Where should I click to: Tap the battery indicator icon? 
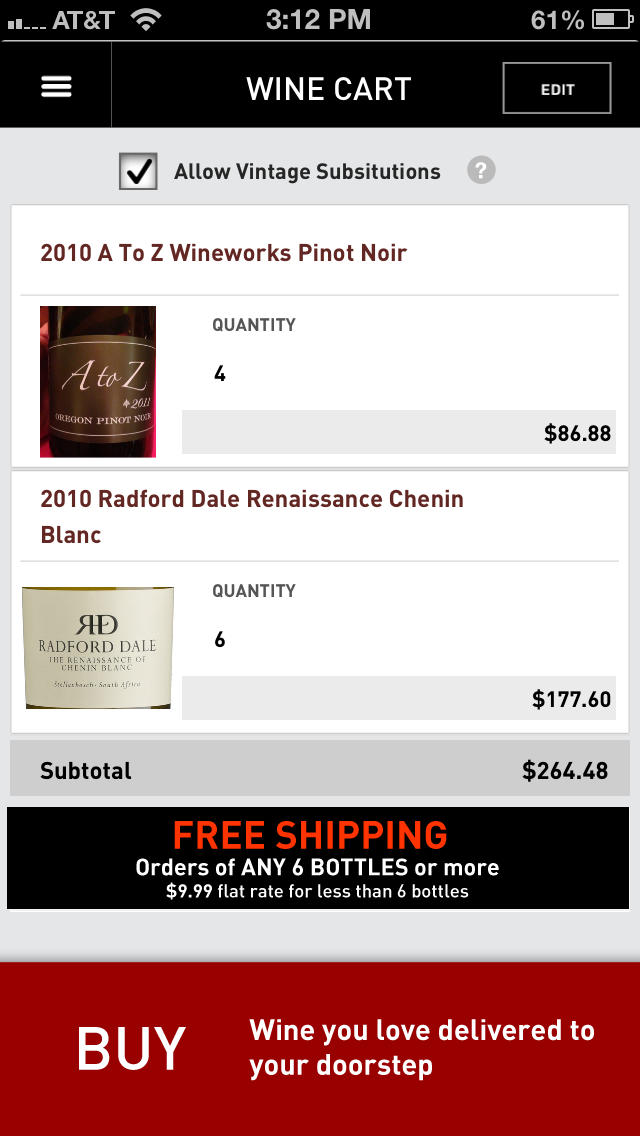[x=610, y=19]
